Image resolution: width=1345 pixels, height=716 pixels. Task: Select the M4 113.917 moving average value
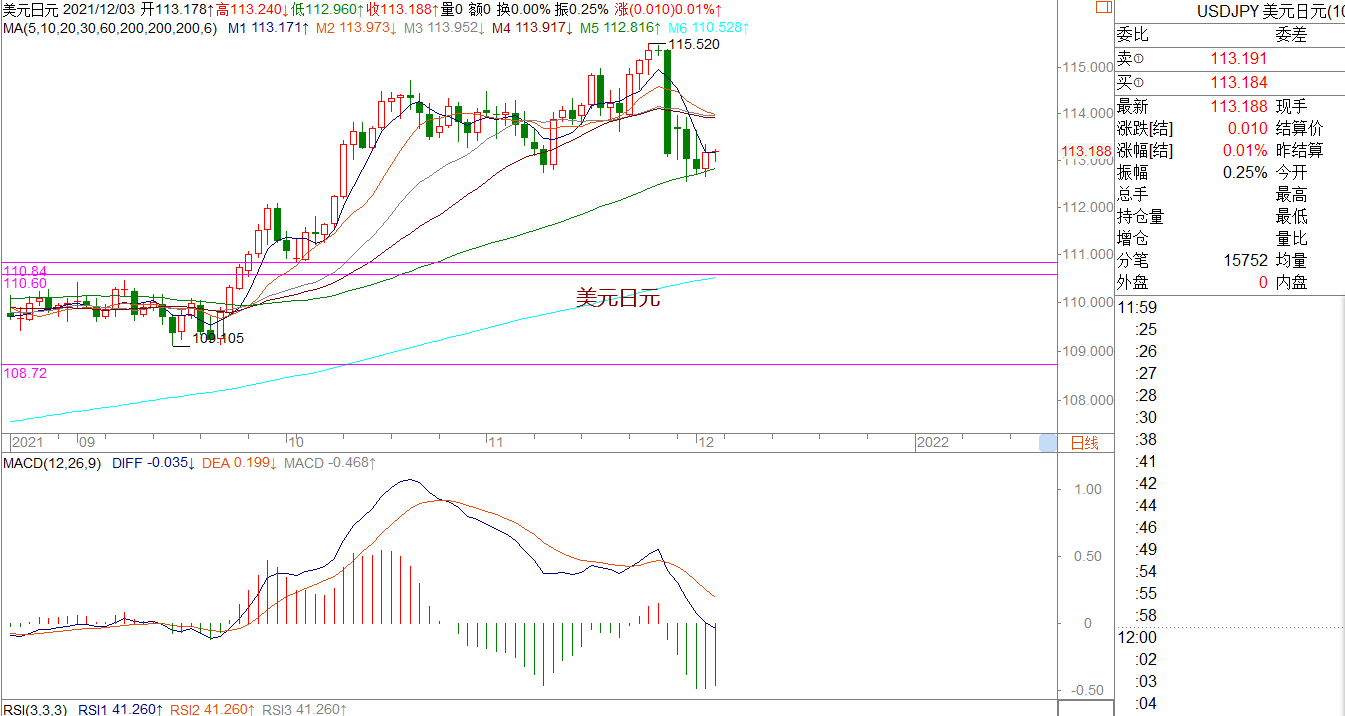[x=533, y=27]
